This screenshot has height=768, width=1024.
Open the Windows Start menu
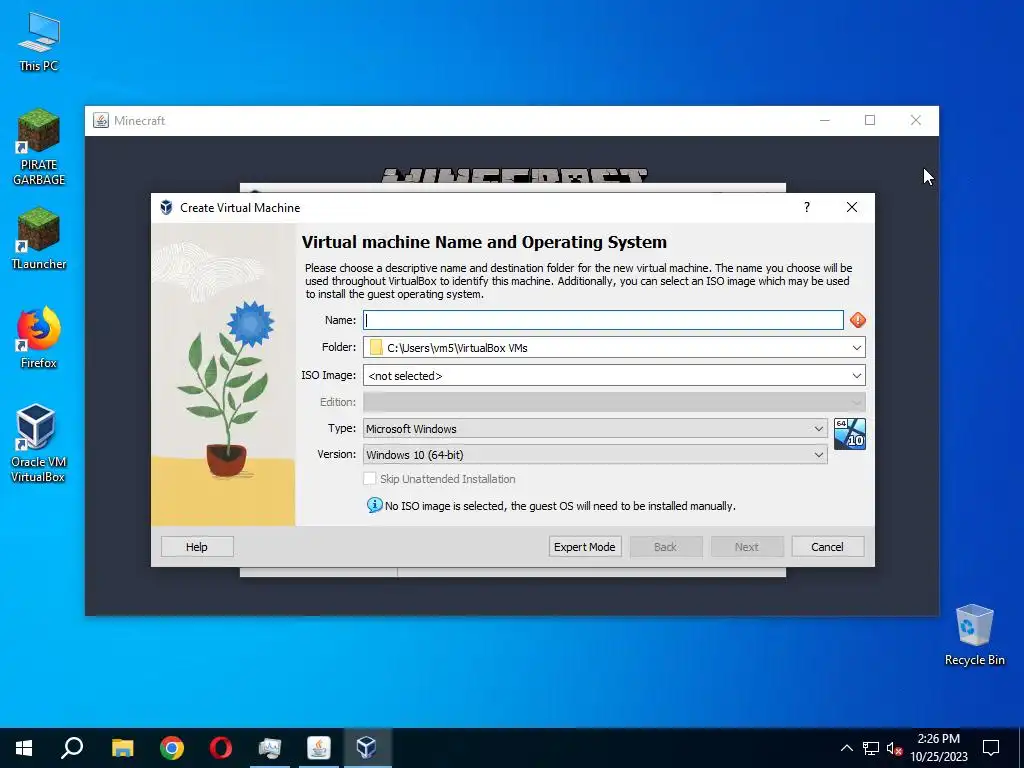tap(24, 748)
